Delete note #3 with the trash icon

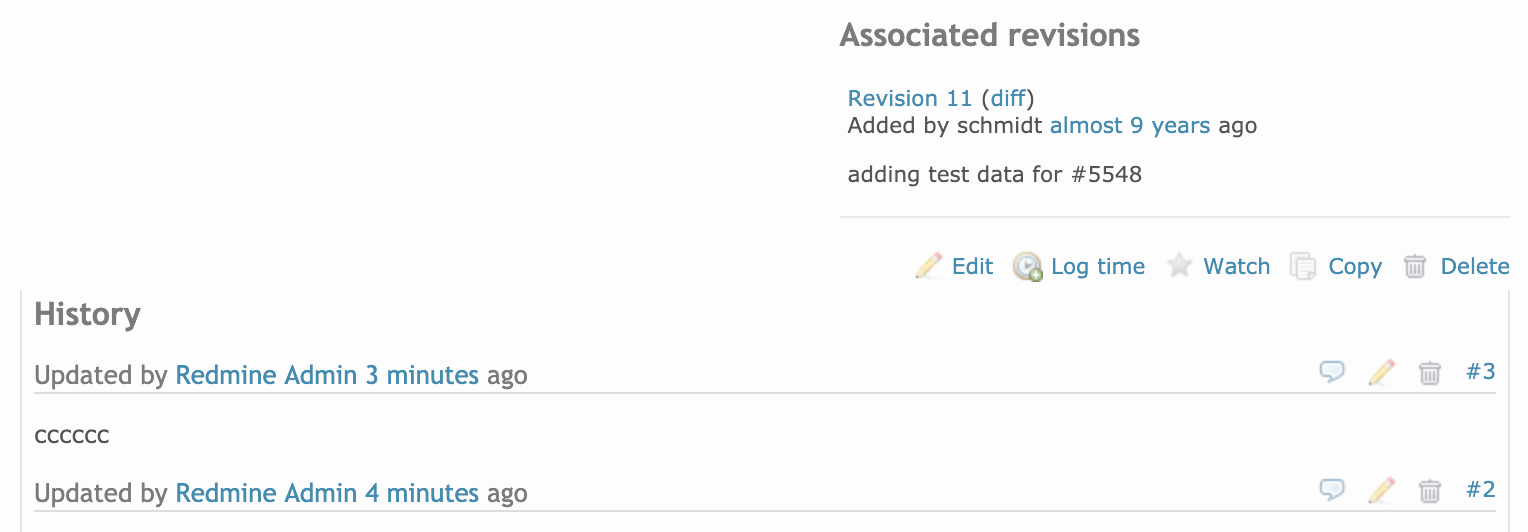(1430, 373)
